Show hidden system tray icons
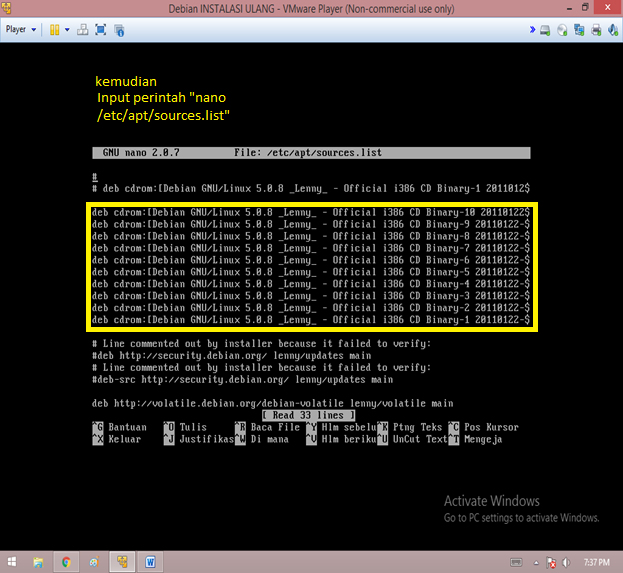Screen dimensions: 623x573 pyautogui.click(x=536, y=563)
